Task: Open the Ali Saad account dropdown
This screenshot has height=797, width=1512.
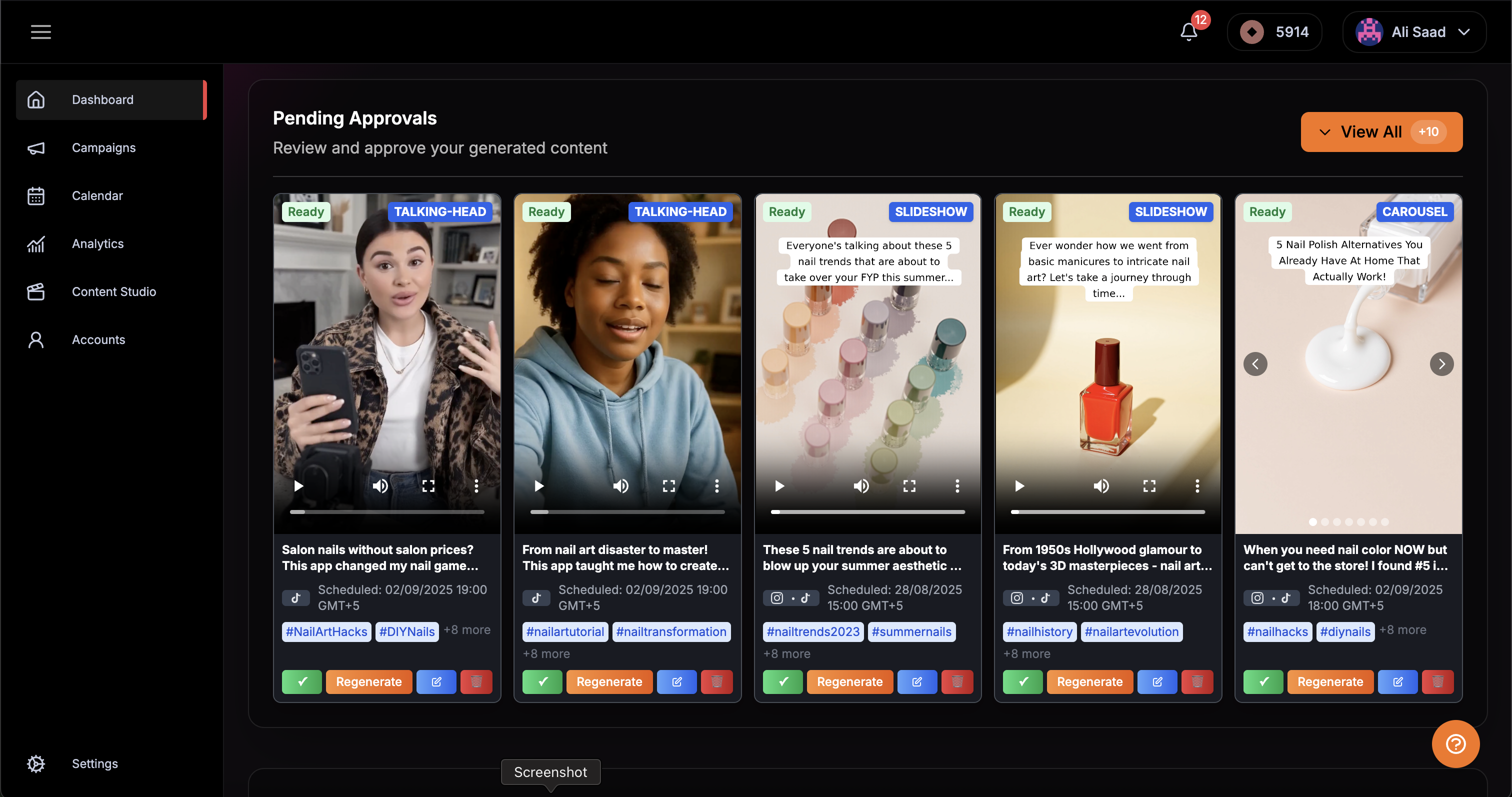Action: pyautogui.click(x=1413, y=31)
